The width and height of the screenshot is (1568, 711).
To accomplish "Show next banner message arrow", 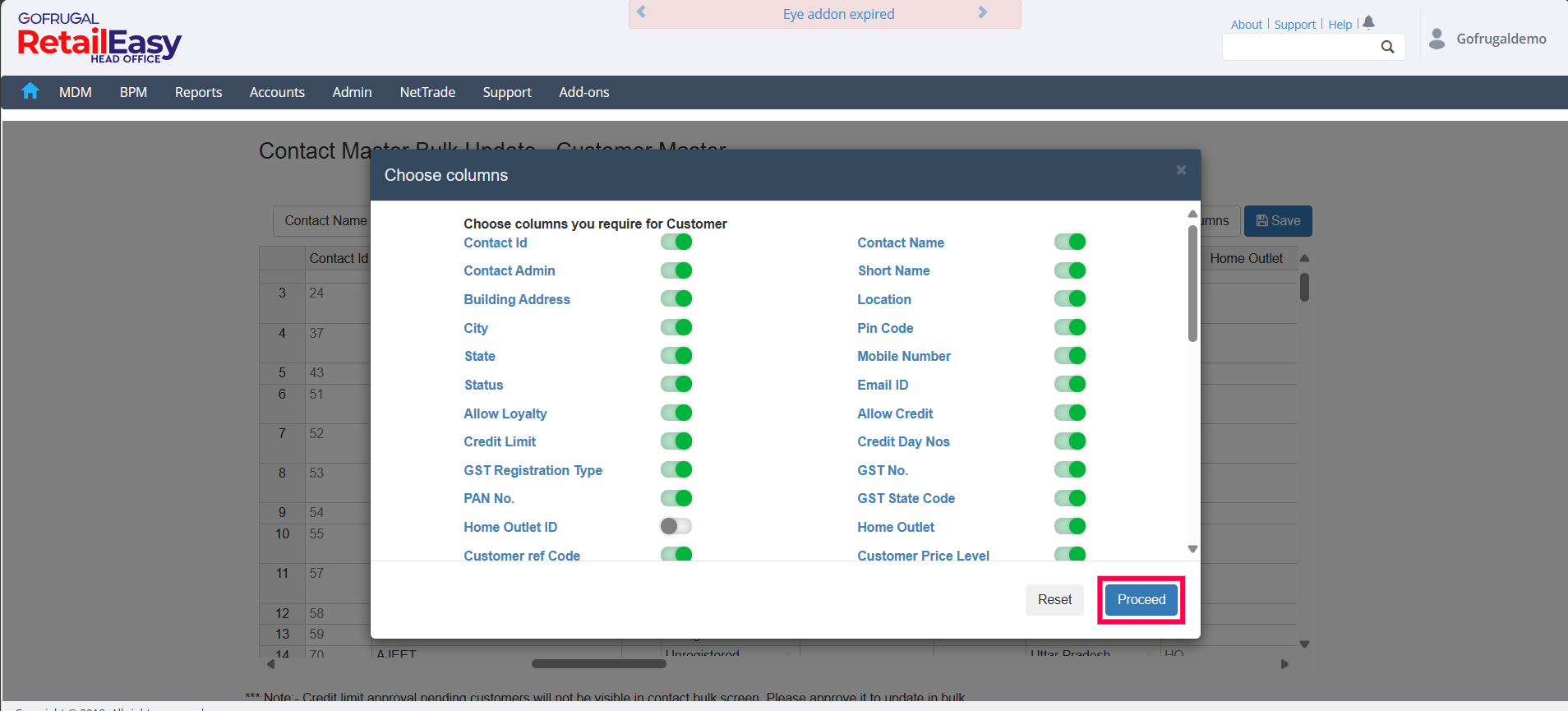I will tap(982, 12).
